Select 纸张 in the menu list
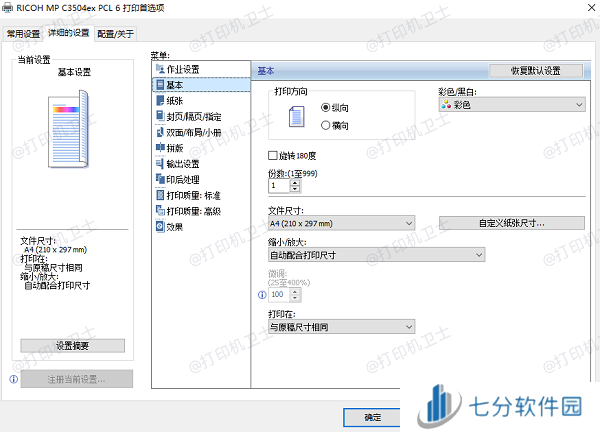Screen dimensions: 600x432 (x=201, y=100)
